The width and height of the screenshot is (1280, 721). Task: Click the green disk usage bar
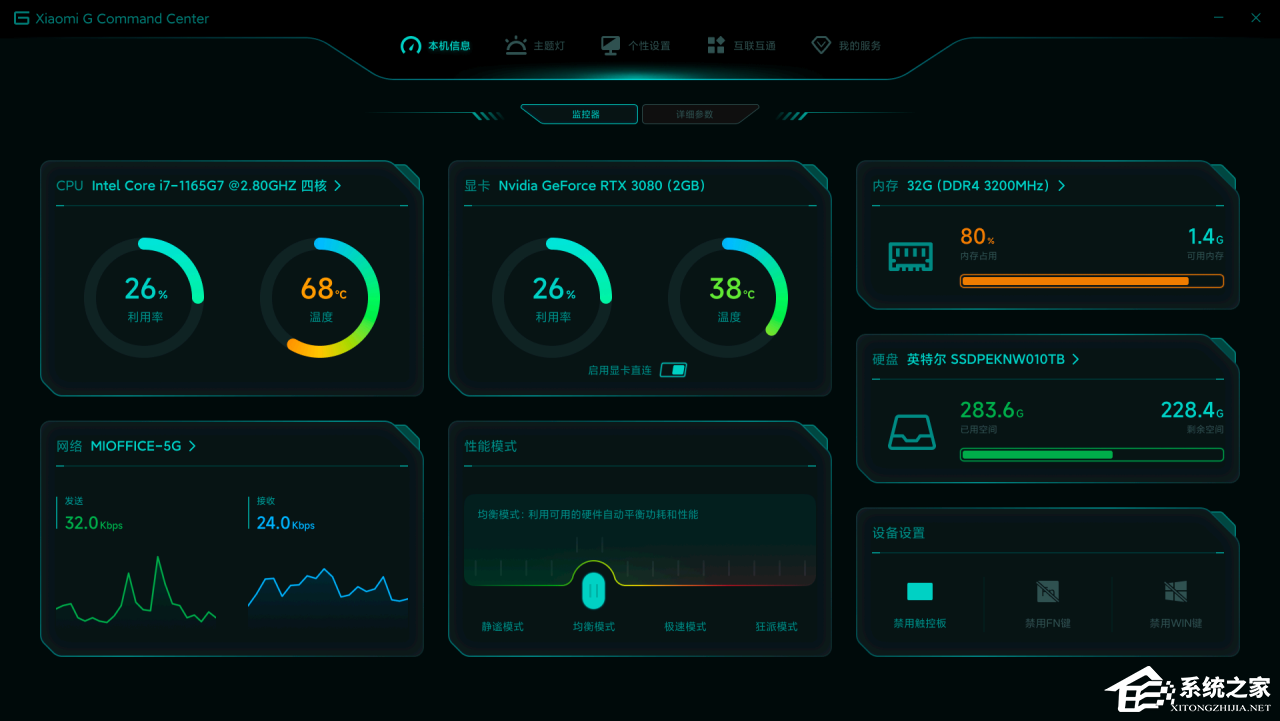1091,455
